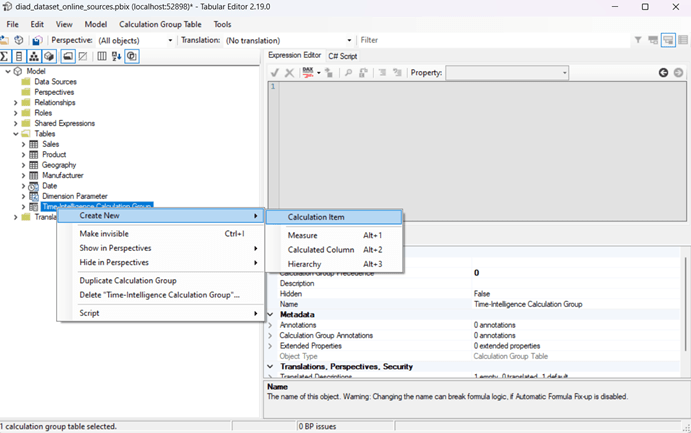Click the DAX formatter icon
The width and height of the screenshot is (691, 433).
(309, 73)
